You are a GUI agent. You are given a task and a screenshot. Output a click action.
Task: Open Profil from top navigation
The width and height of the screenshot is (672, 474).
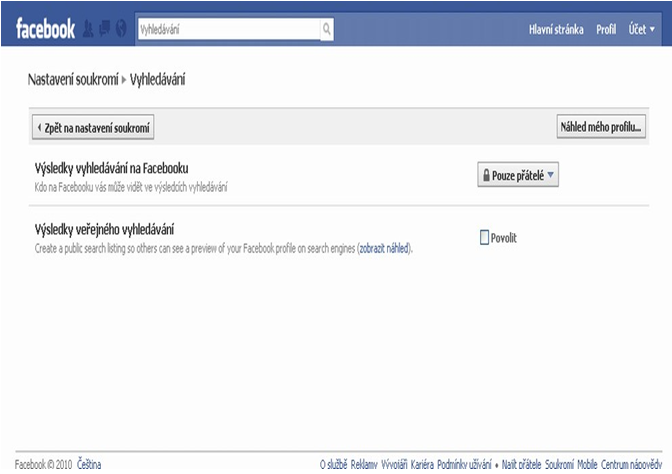[606, 30]
